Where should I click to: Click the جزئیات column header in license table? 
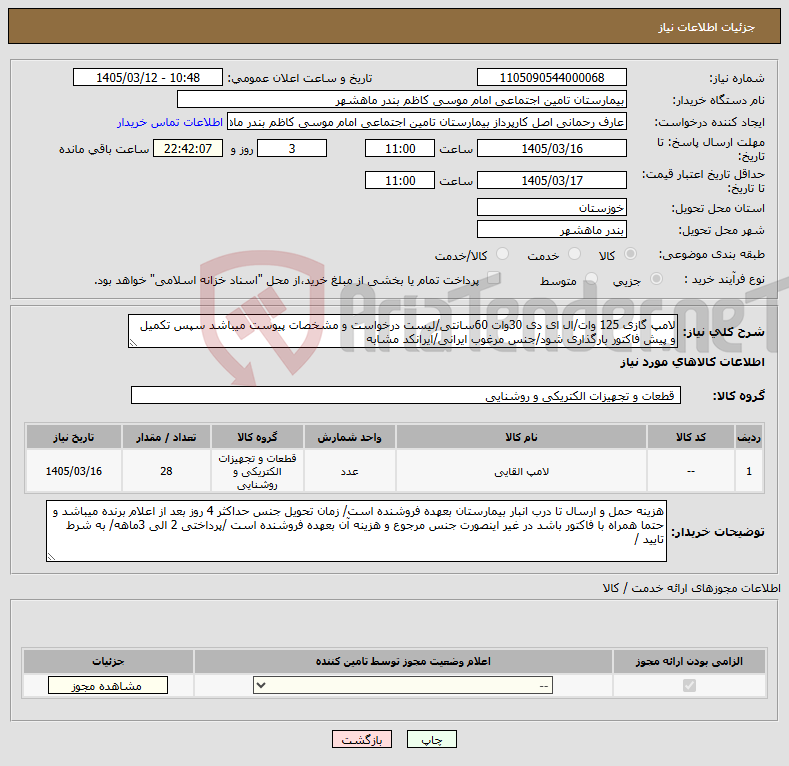(108, 661)
